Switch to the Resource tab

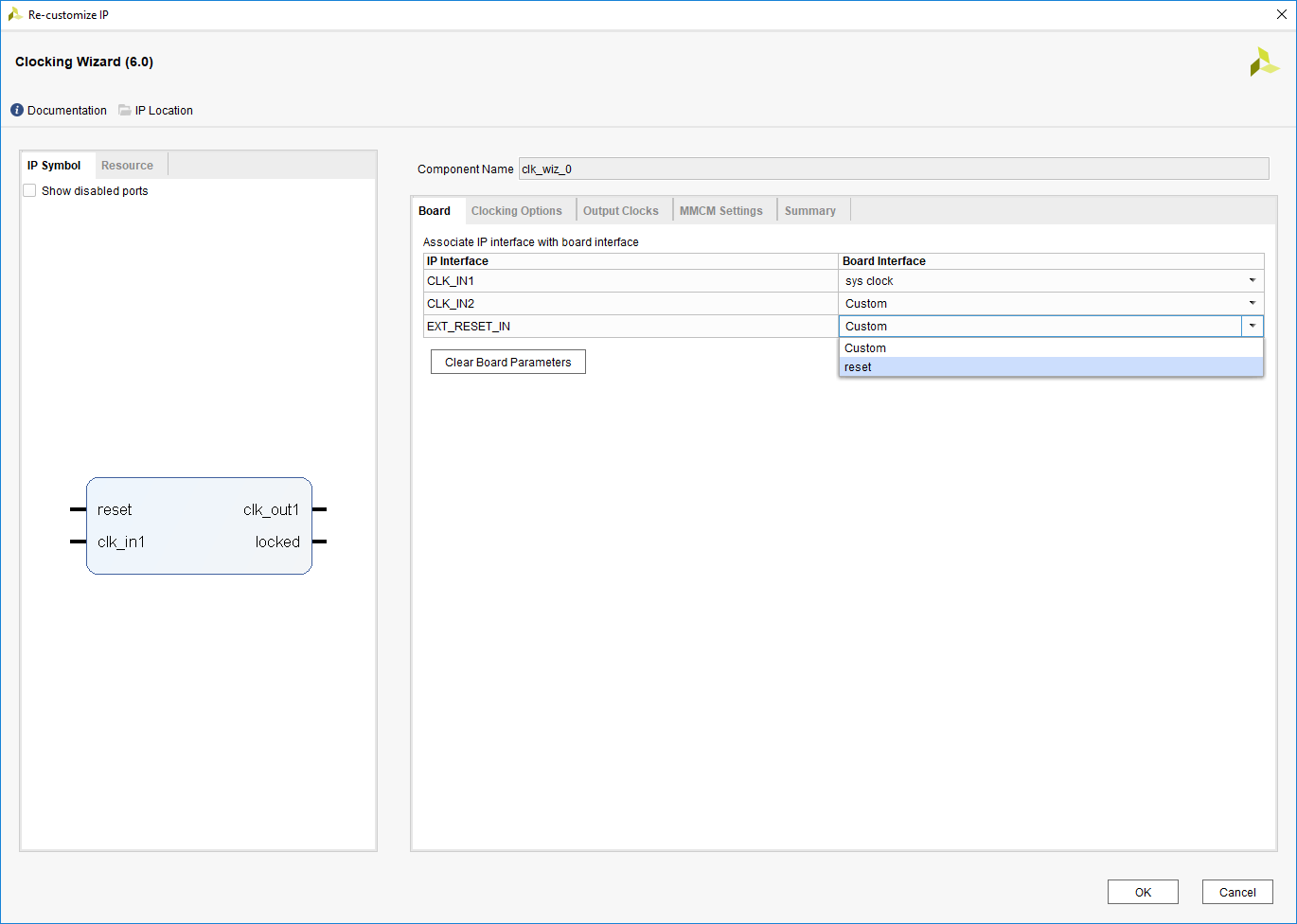(127, 166)
